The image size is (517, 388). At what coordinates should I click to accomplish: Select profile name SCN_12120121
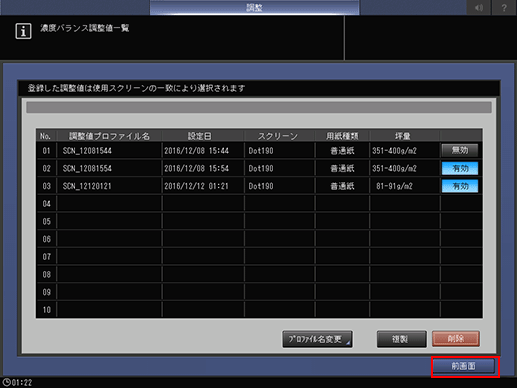pyautogui.click(x=87, y=186)
